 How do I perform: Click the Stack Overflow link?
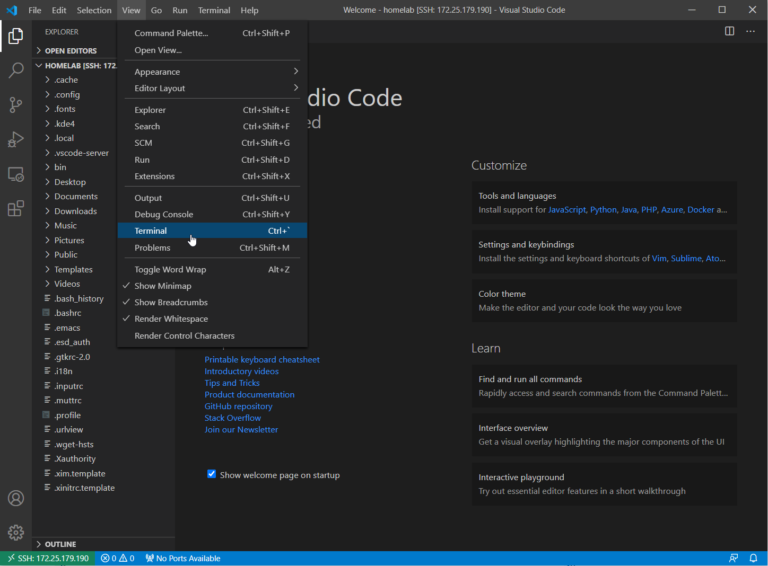[233, 418]
